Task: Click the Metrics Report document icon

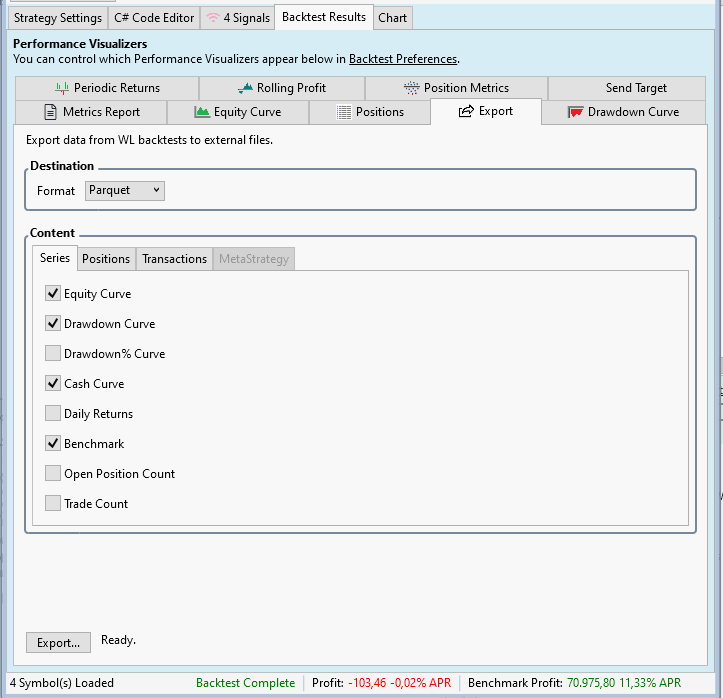Action: point(51,112)
